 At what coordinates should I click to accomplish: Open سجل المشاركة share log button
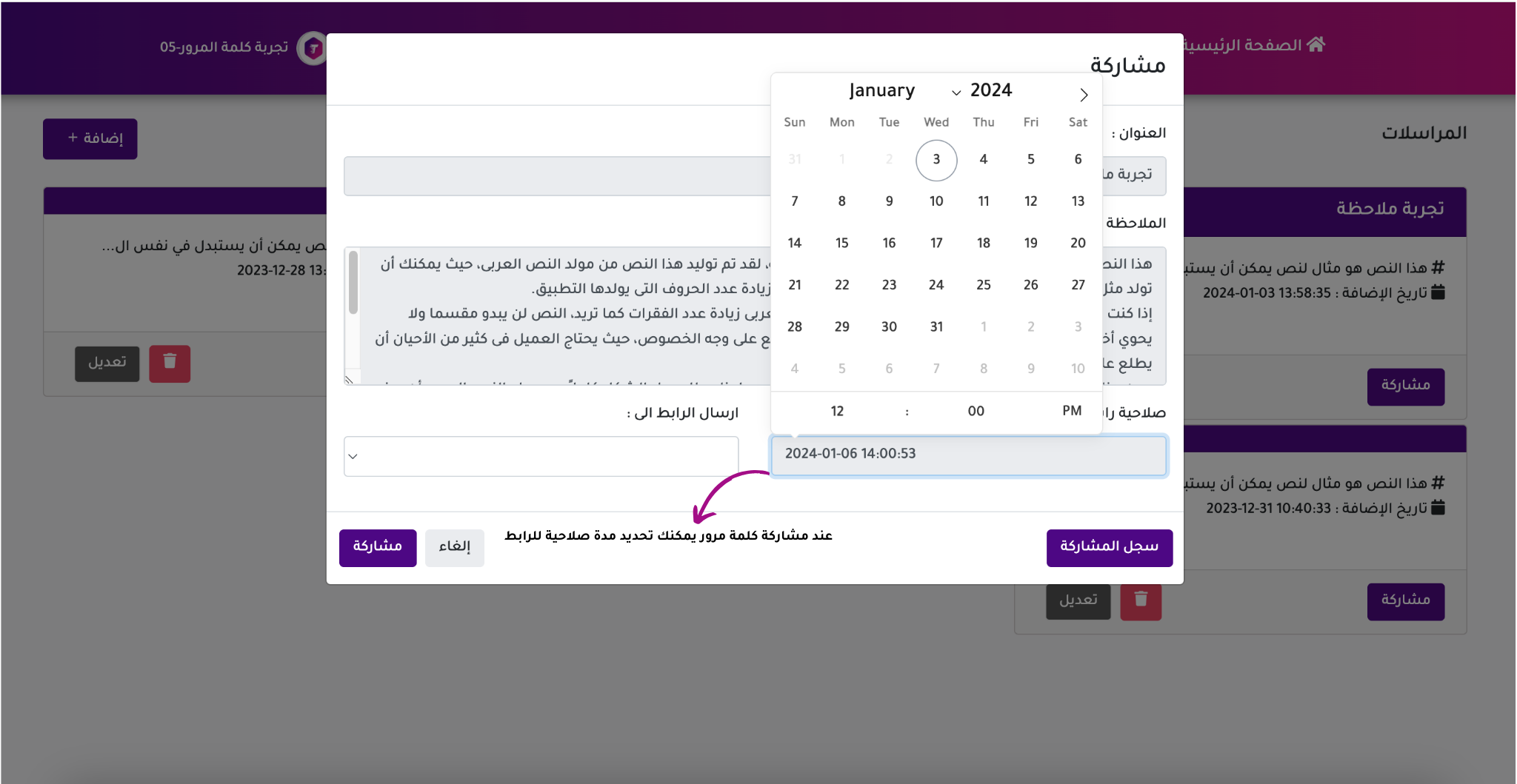coord(1109,547)
